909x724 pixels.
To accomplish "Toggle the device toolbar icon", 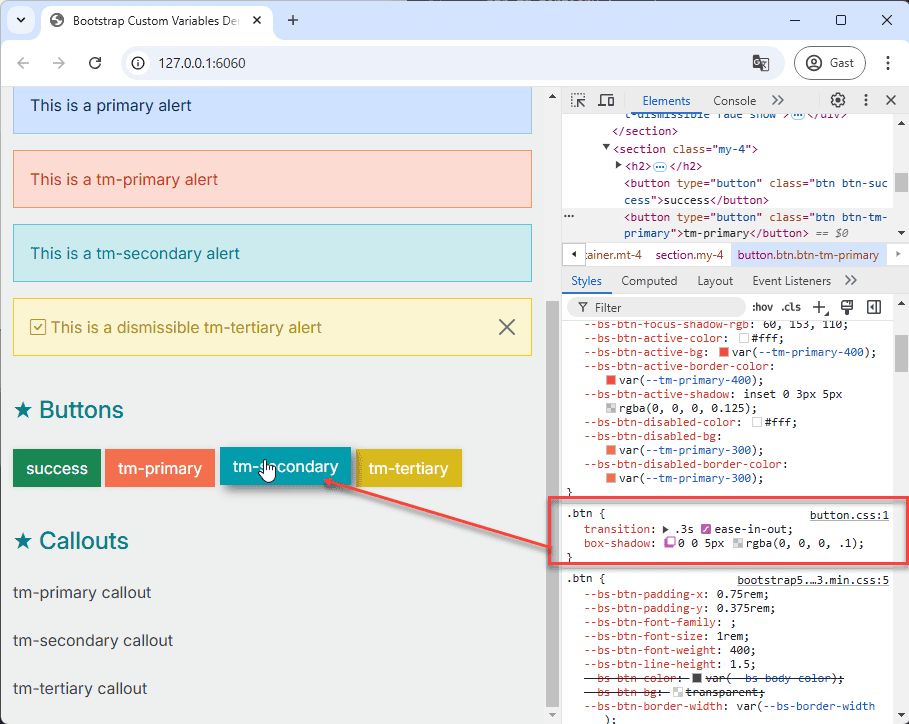I will [x=606, y=100].
